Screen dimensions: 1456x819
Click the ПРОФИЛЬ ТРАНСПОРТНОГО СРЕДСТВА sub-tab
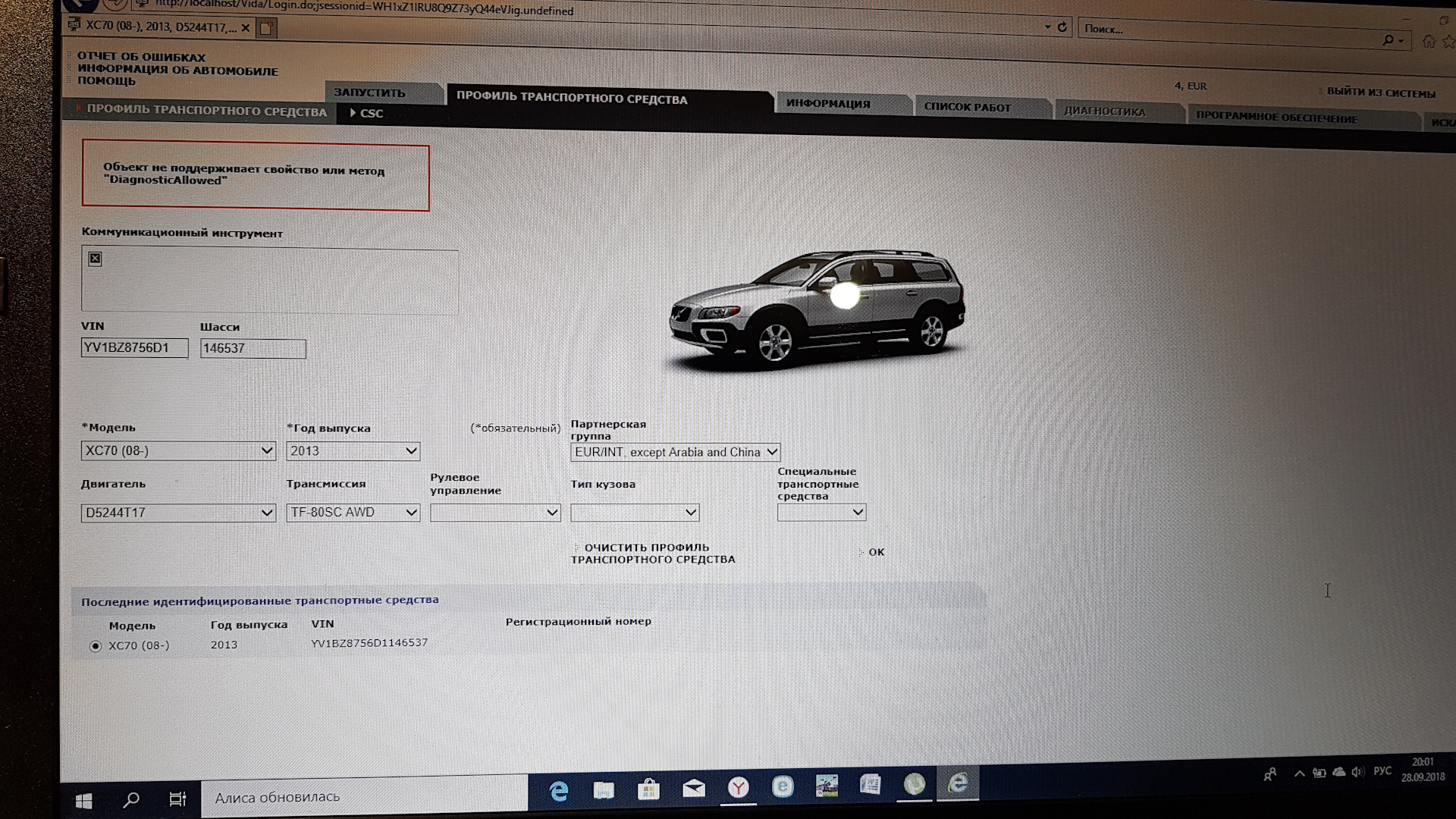[206, 111]
